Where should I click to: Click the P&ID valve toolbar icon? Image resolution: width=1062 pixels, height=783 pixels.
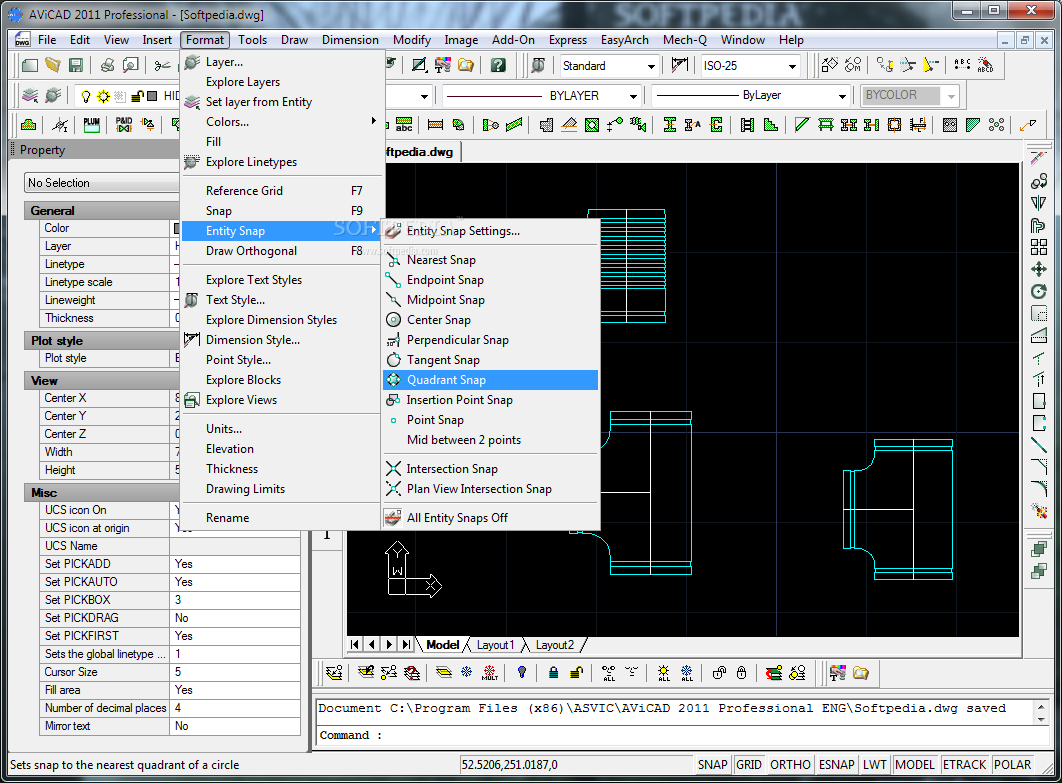pos(123,124)
